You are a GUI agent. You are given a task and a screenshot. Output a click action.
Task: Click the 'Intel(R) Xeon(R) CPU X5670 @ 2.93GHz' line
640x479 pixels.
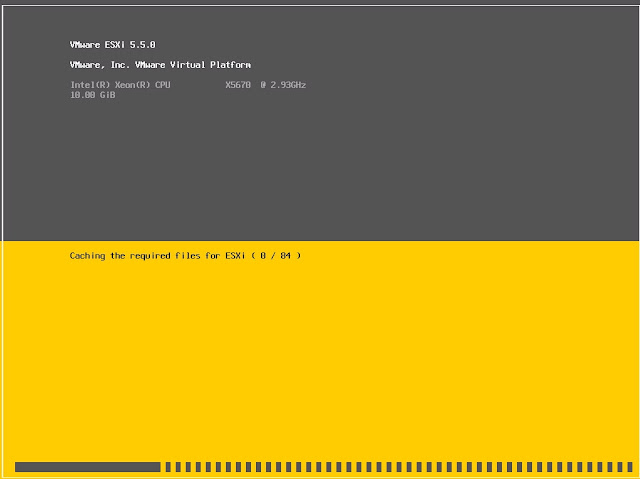(x=188, y=85)
